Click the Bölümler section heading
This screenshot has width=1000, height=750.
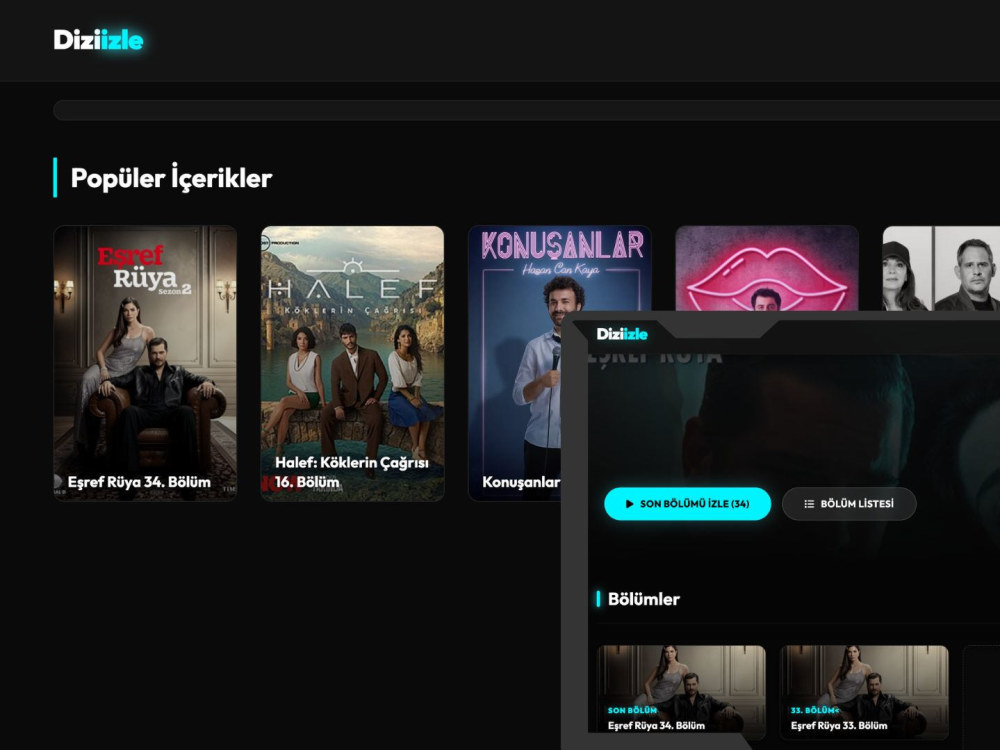(x=643, y=599)
